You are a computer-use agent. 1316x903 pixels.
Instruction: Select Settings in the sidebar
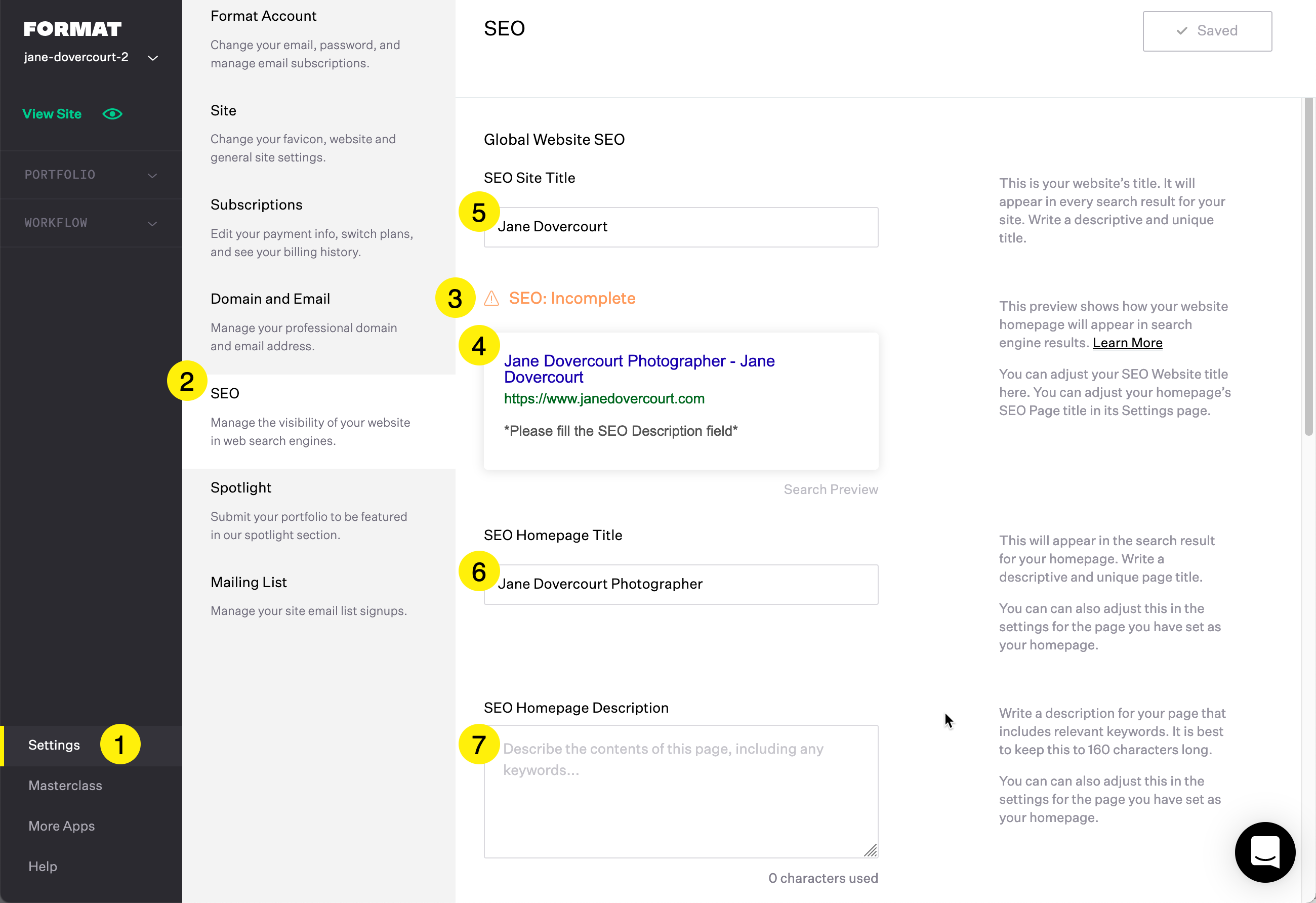[54, 745]
